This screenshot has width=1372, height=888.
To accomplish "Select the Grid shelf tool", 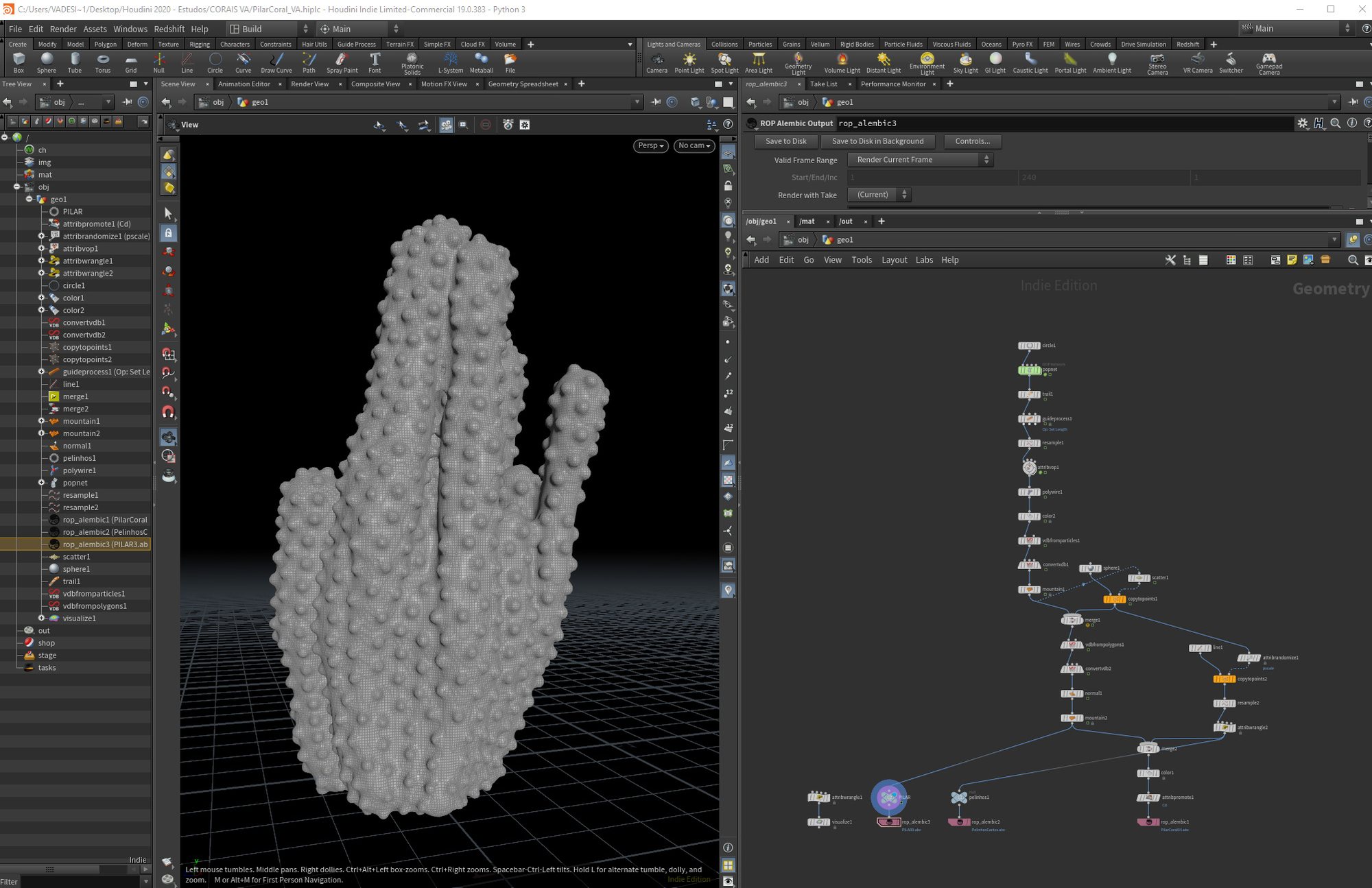I will 131,62.
